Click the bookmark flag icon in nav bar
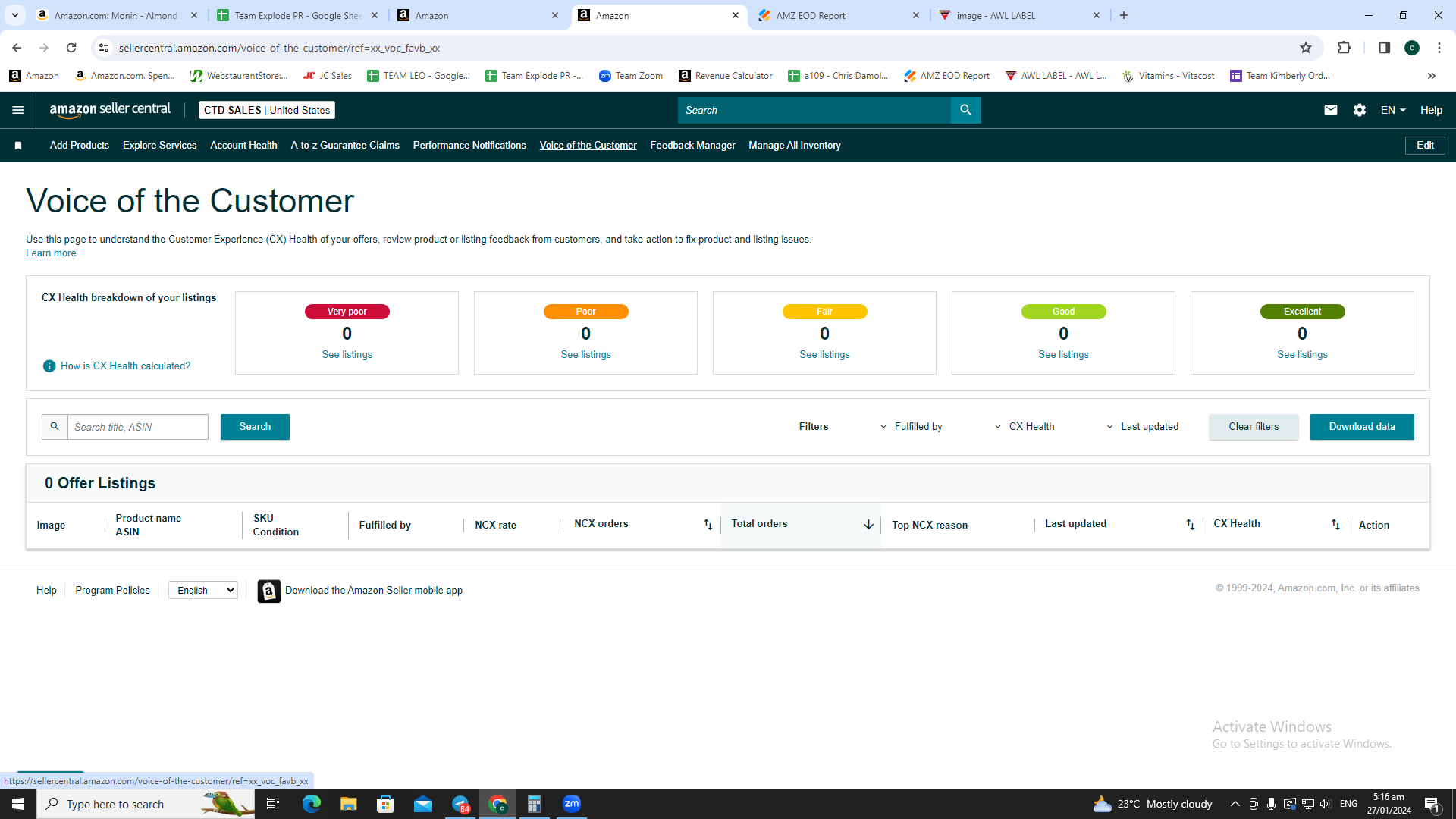The height and width of the screenshot is (819, 1456). (18, 146)
